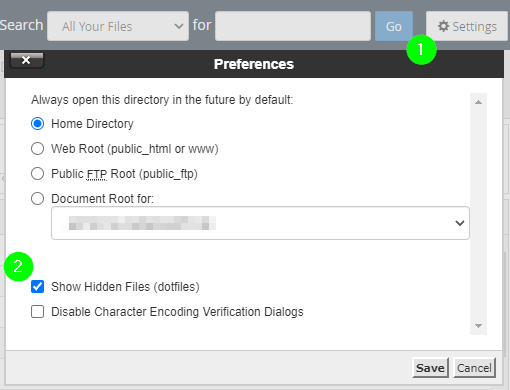Click the Go search button

click(394, 26)
